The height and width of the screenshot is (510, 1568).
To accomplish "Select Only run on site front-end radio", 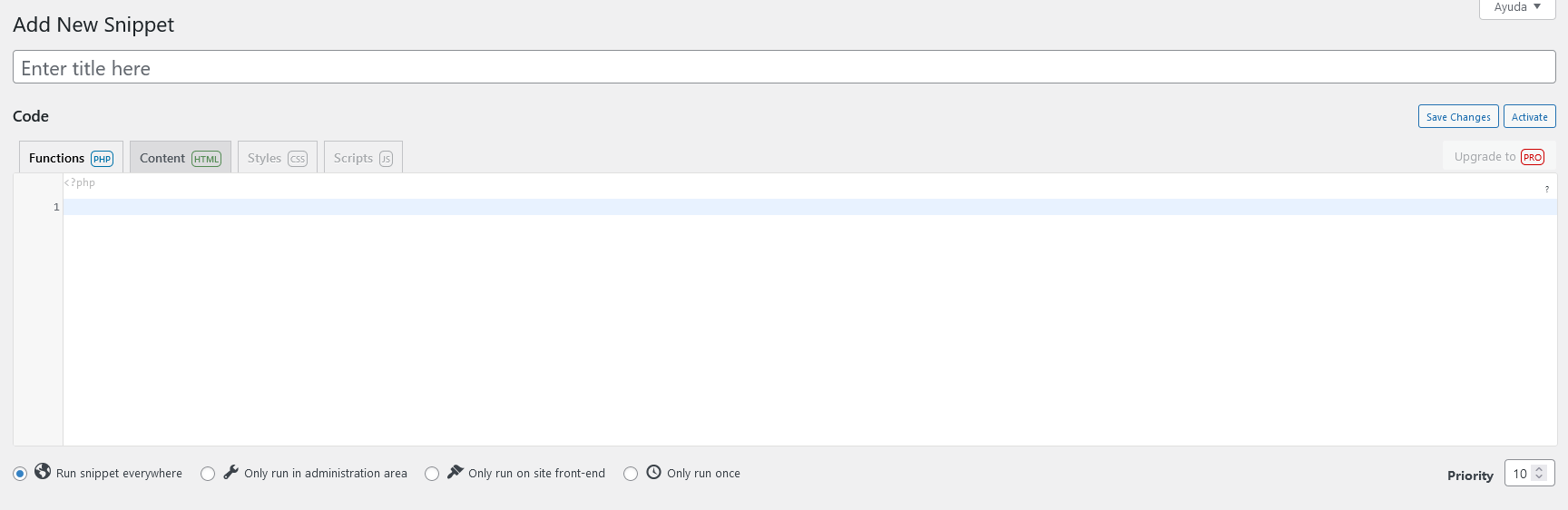I will click(432, 474).
